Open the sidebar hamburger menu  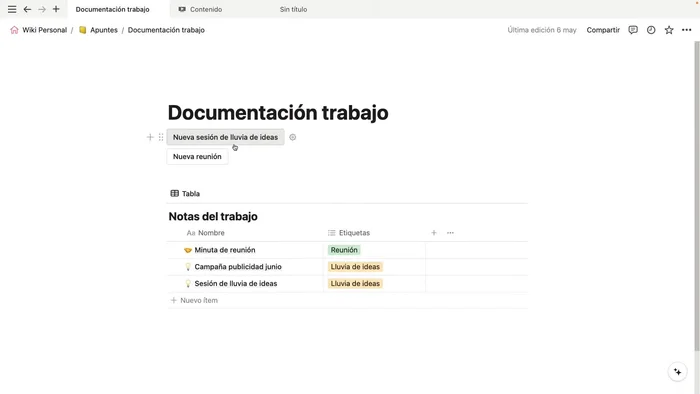click(12, 9)
